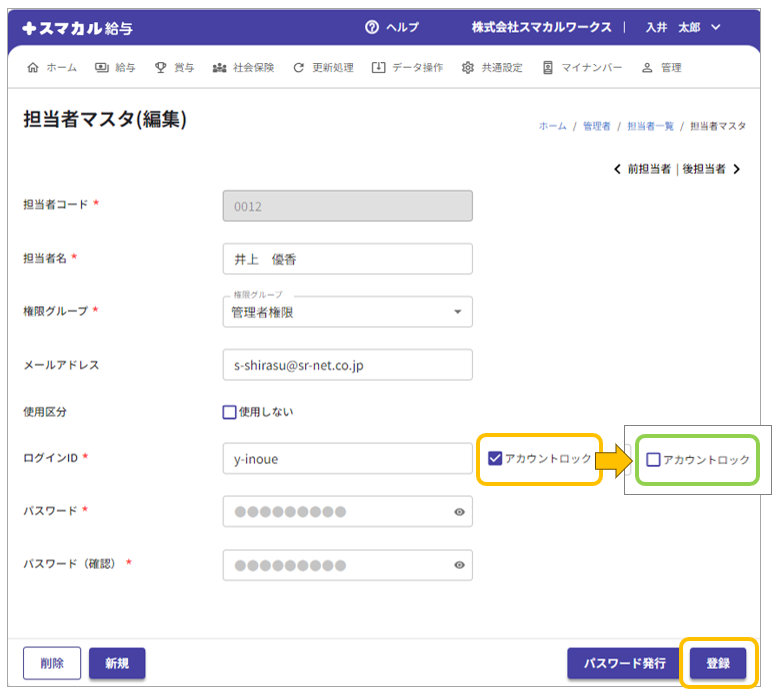781x695 pixels.
Task: Go to 後担当者 next person arrow
Action: click(737, 169)
